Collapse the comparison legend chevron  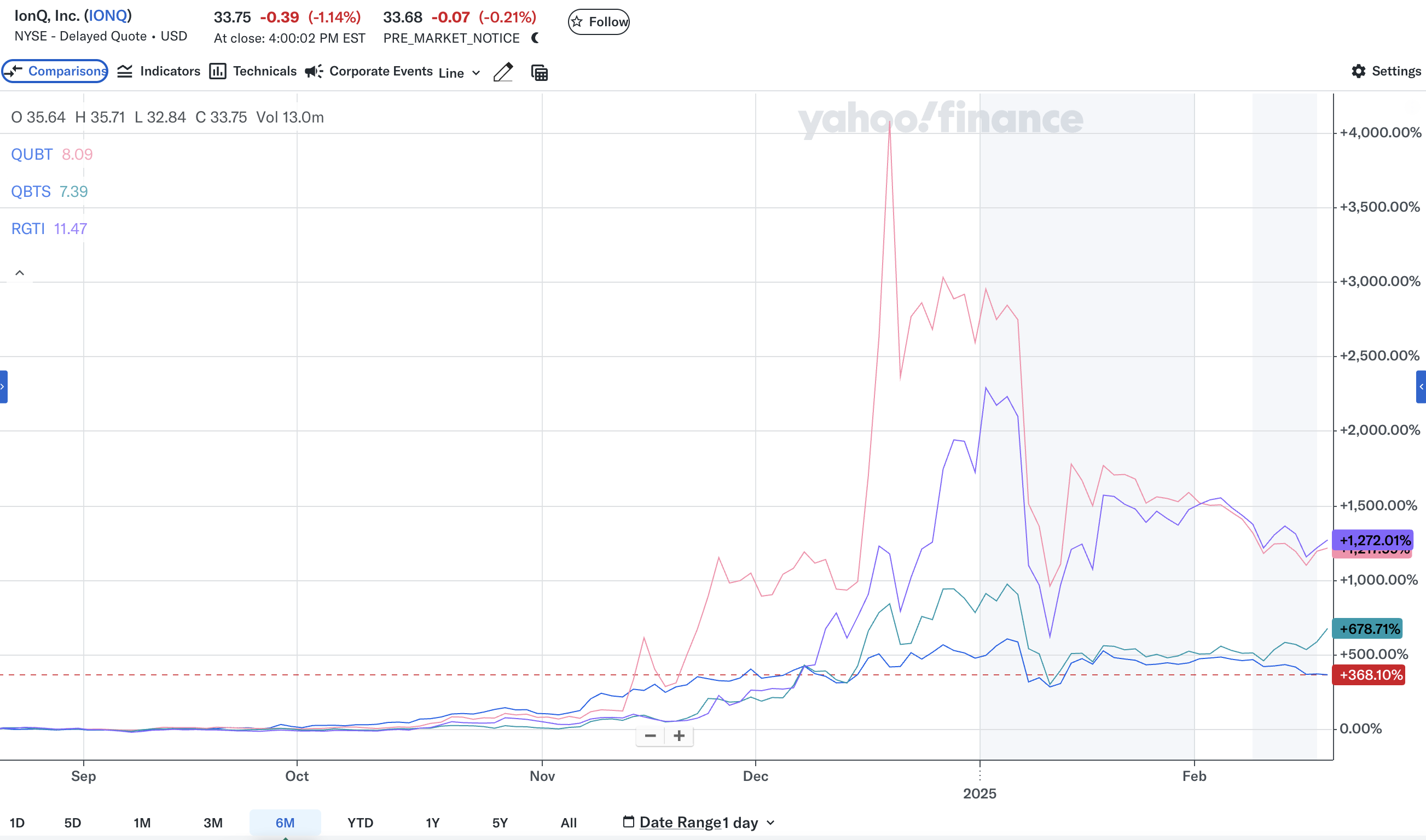[x=20, y=273]
